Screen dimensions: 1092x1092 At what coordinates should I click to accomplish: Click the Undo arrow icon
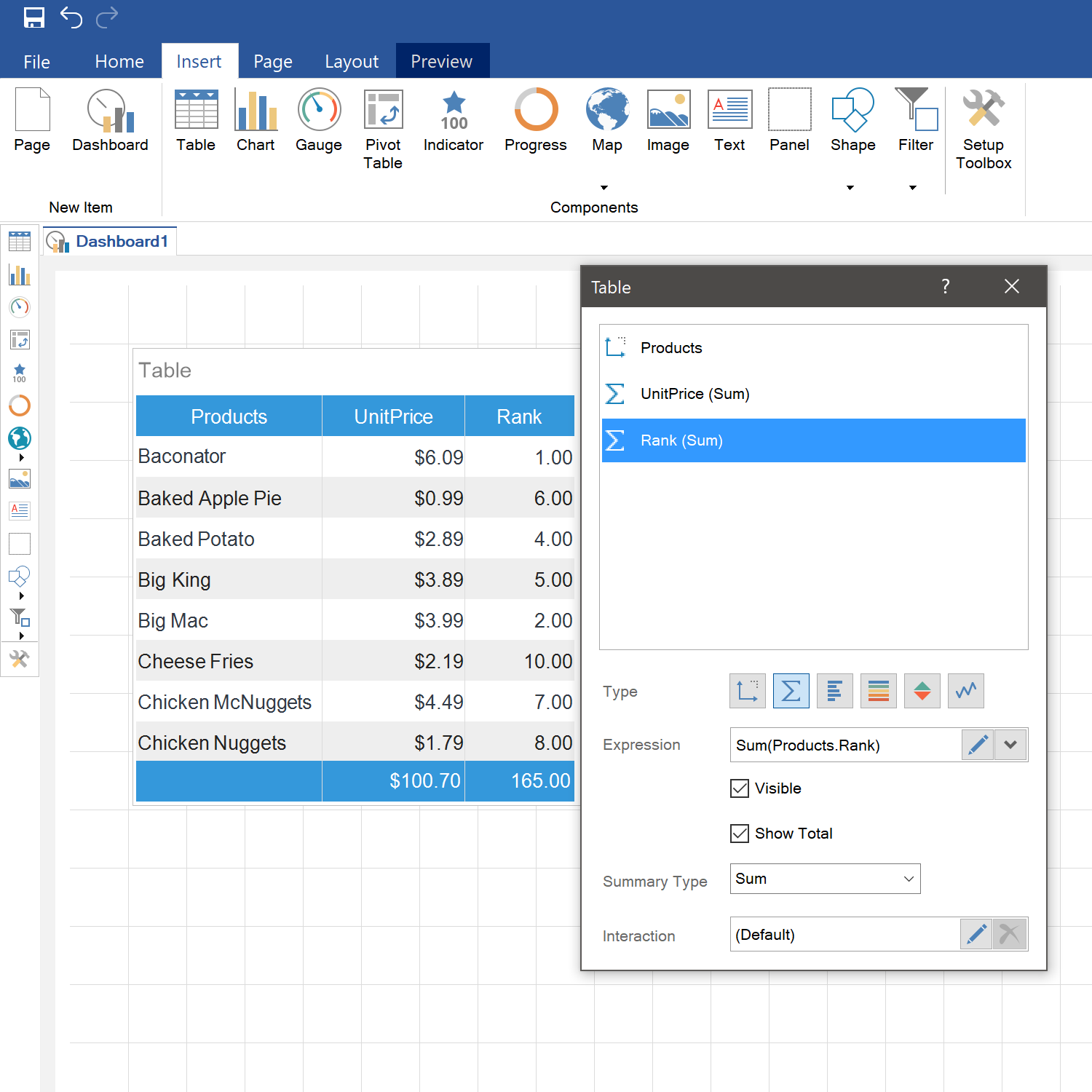click(x=71, y=17)
